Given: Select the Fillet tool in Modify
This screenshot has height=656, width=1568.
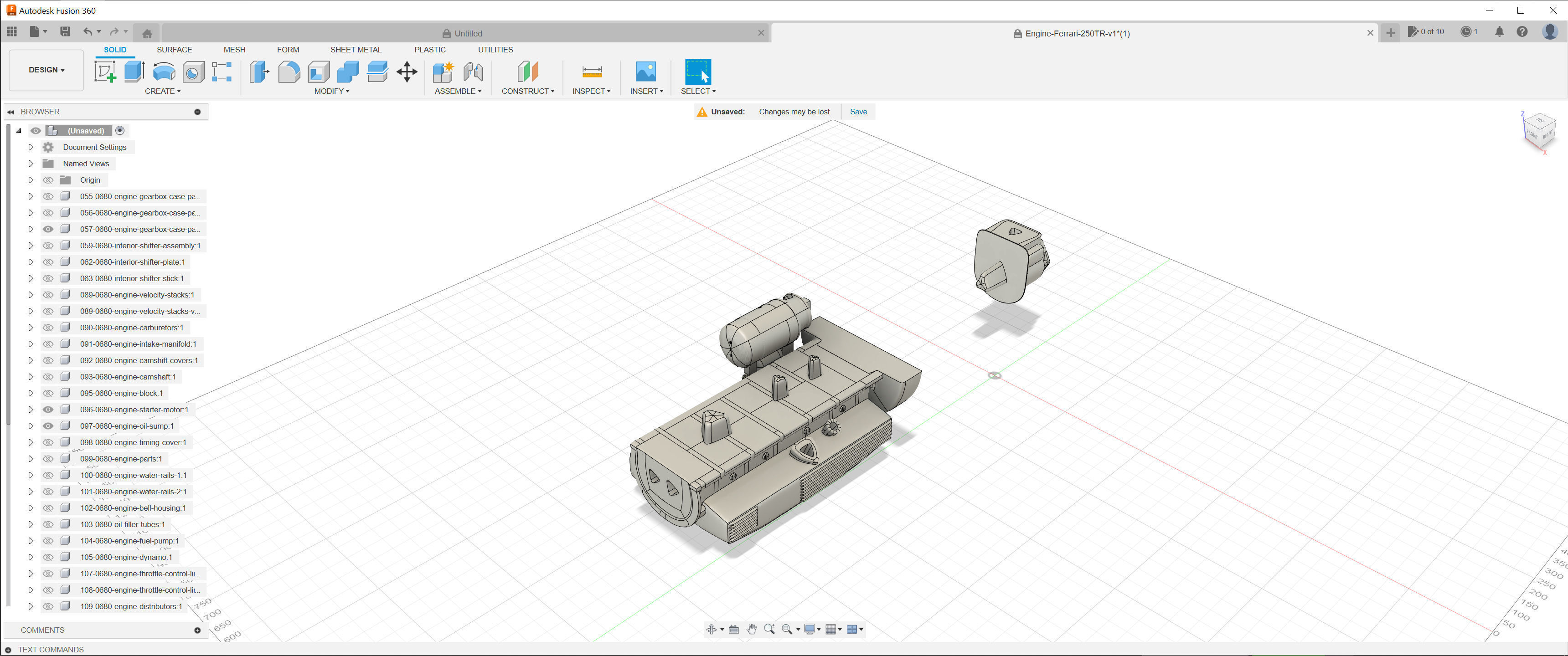Looking at the screenshot, I should 289,72.
